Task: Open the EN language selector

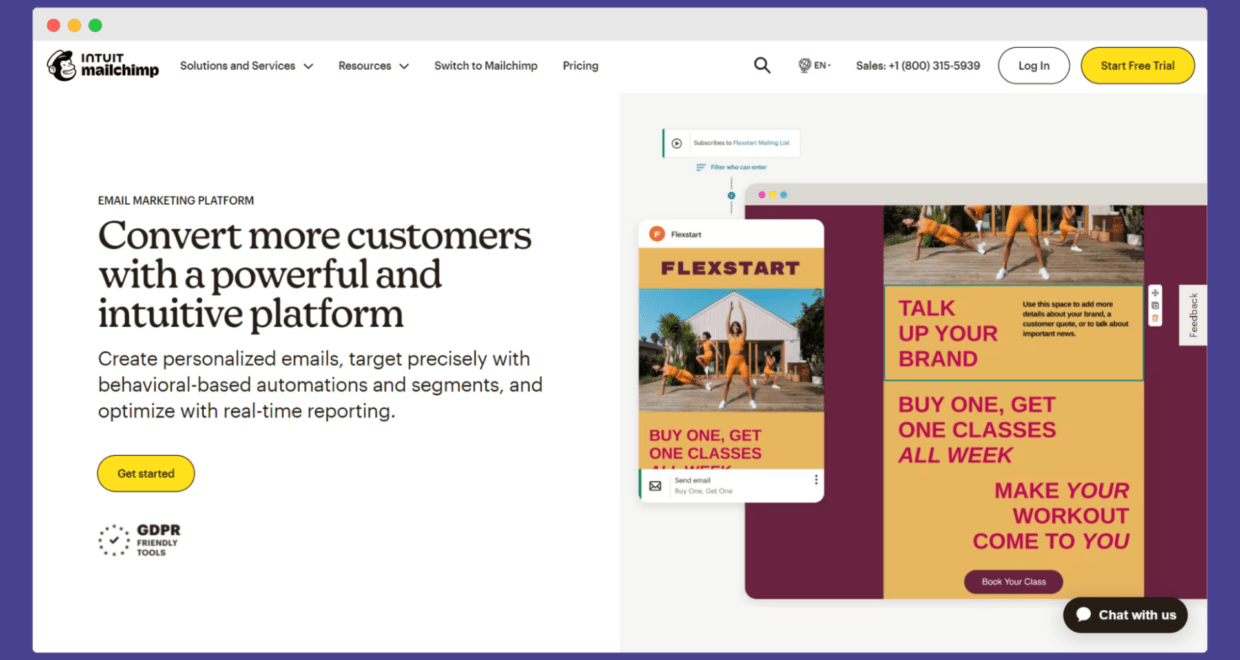Action: (814, 65)
